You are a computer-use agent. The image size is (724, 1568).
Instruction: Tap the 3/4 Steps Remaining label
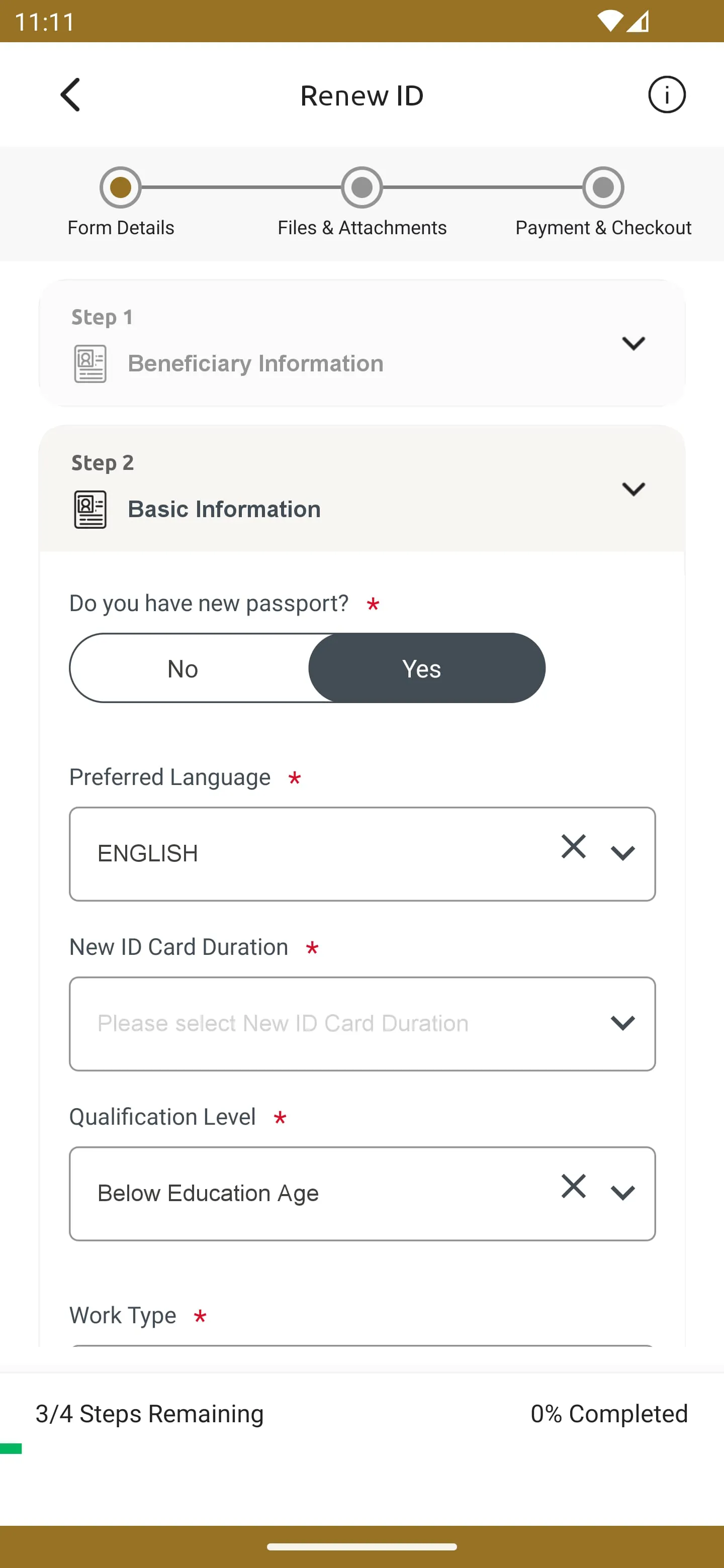point(149,1413)
